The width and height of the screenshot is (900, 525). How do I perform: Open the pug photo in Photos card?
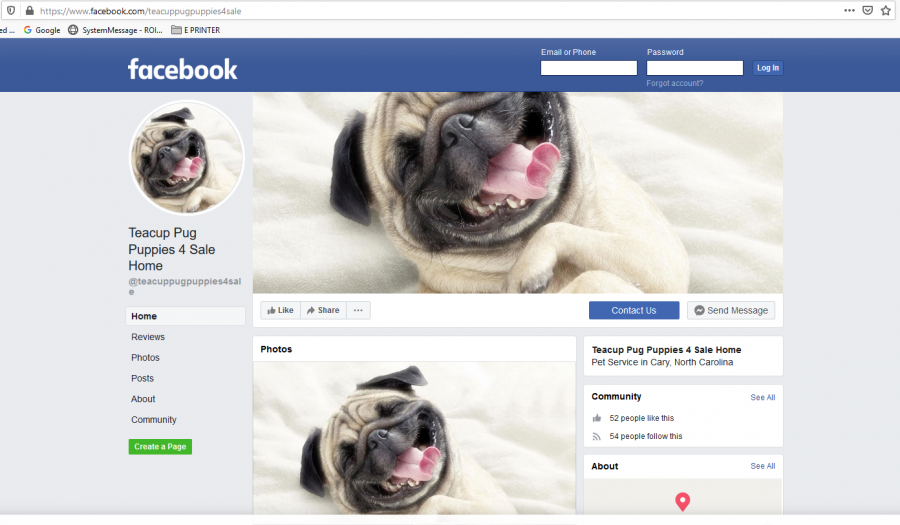[414, 438]
